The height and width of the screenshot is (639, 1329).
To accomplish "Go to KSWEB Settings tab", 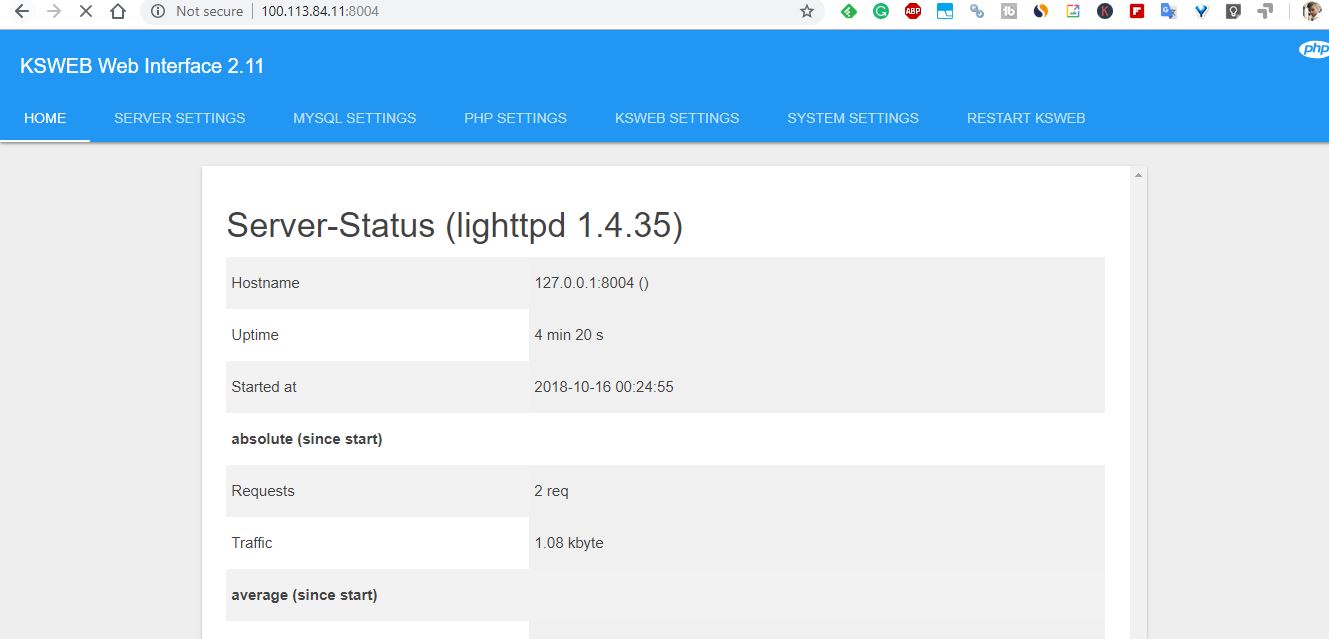I will tap(677, 118).
